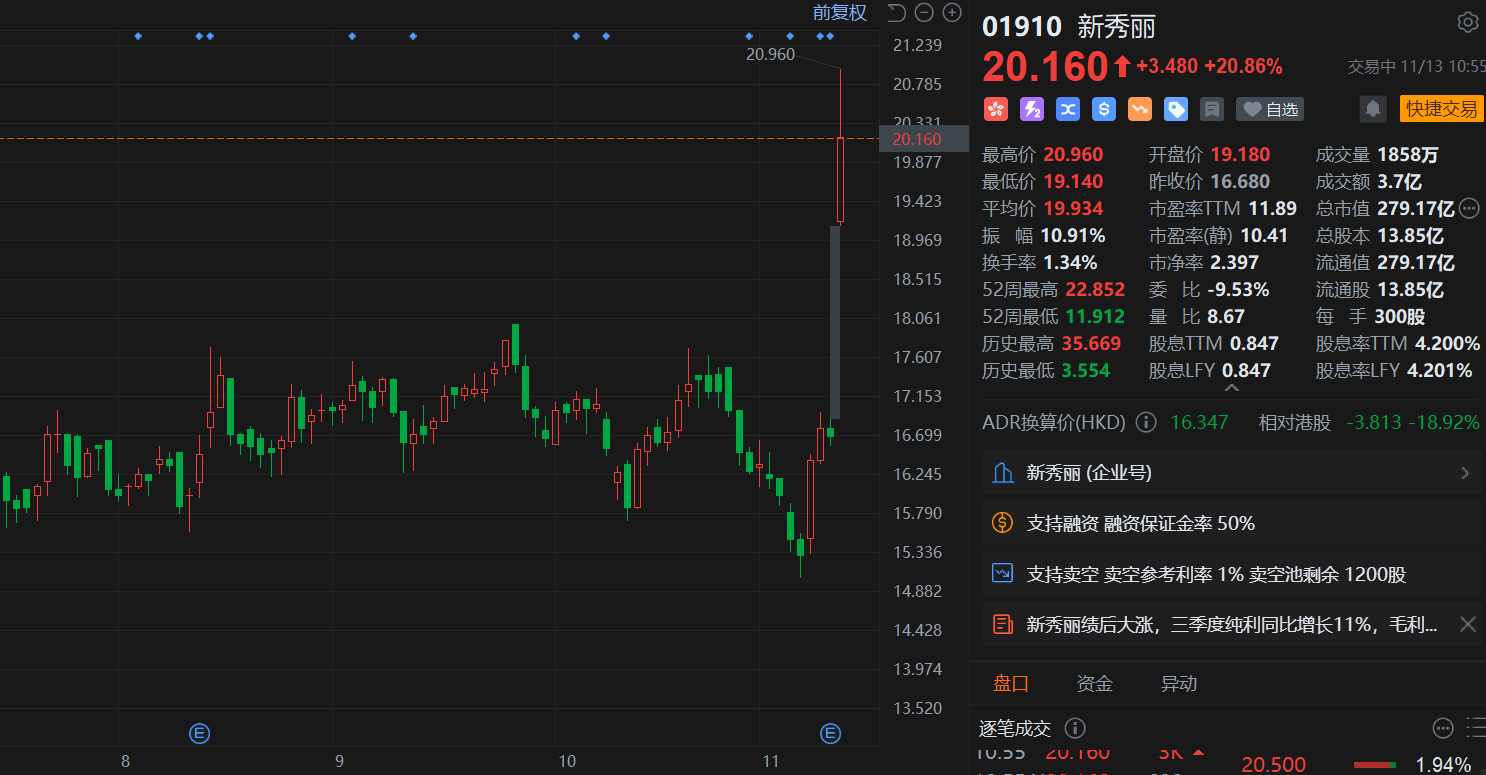1486x775 pixels.
Task: Click the Level-2 lightning quotes icon
Action: click(1032, 109)
